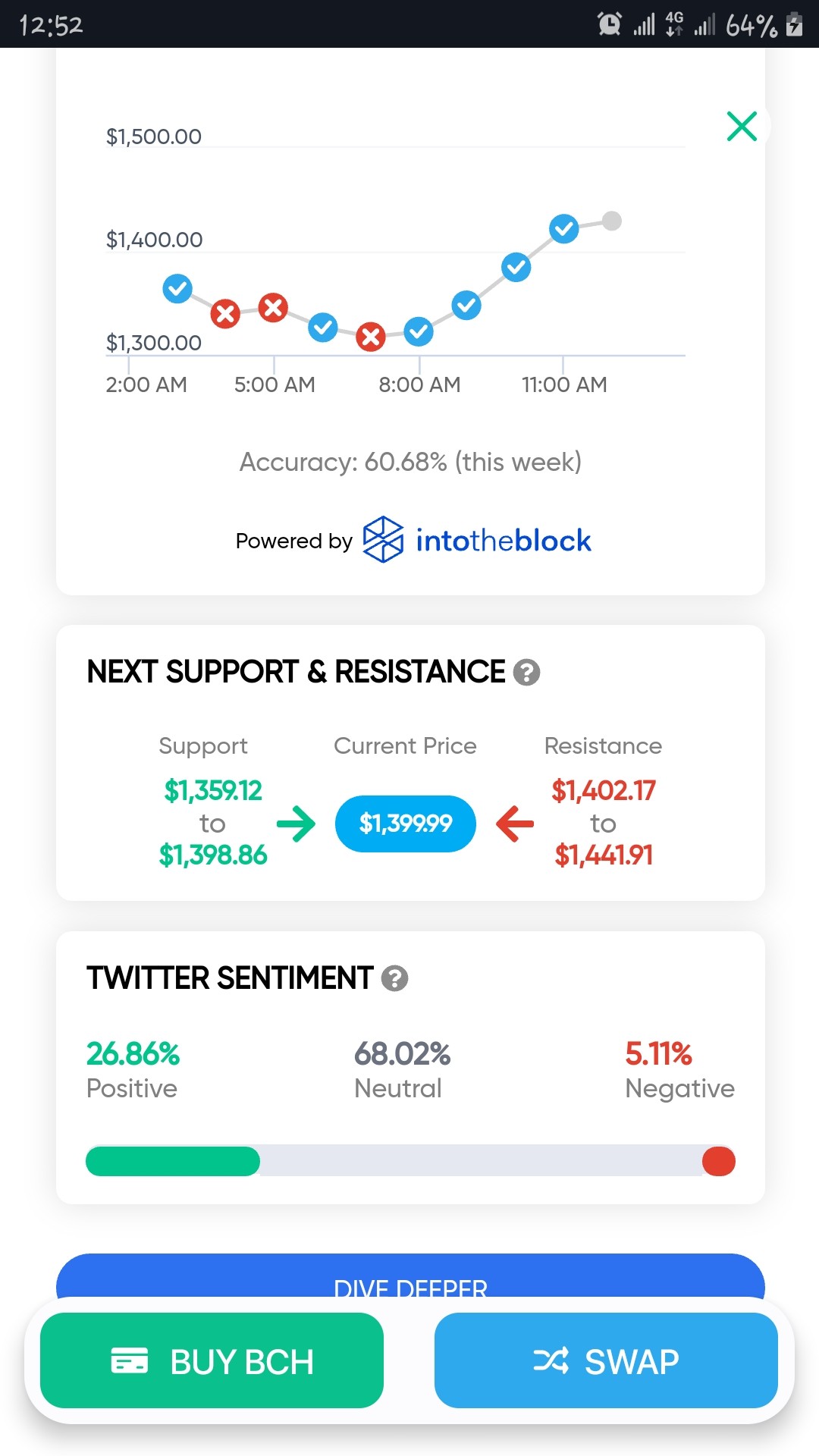This screenshot has height=1456, width=819.
Task: Open Twitter Sentiment help question mark
Action: [394, 978]
